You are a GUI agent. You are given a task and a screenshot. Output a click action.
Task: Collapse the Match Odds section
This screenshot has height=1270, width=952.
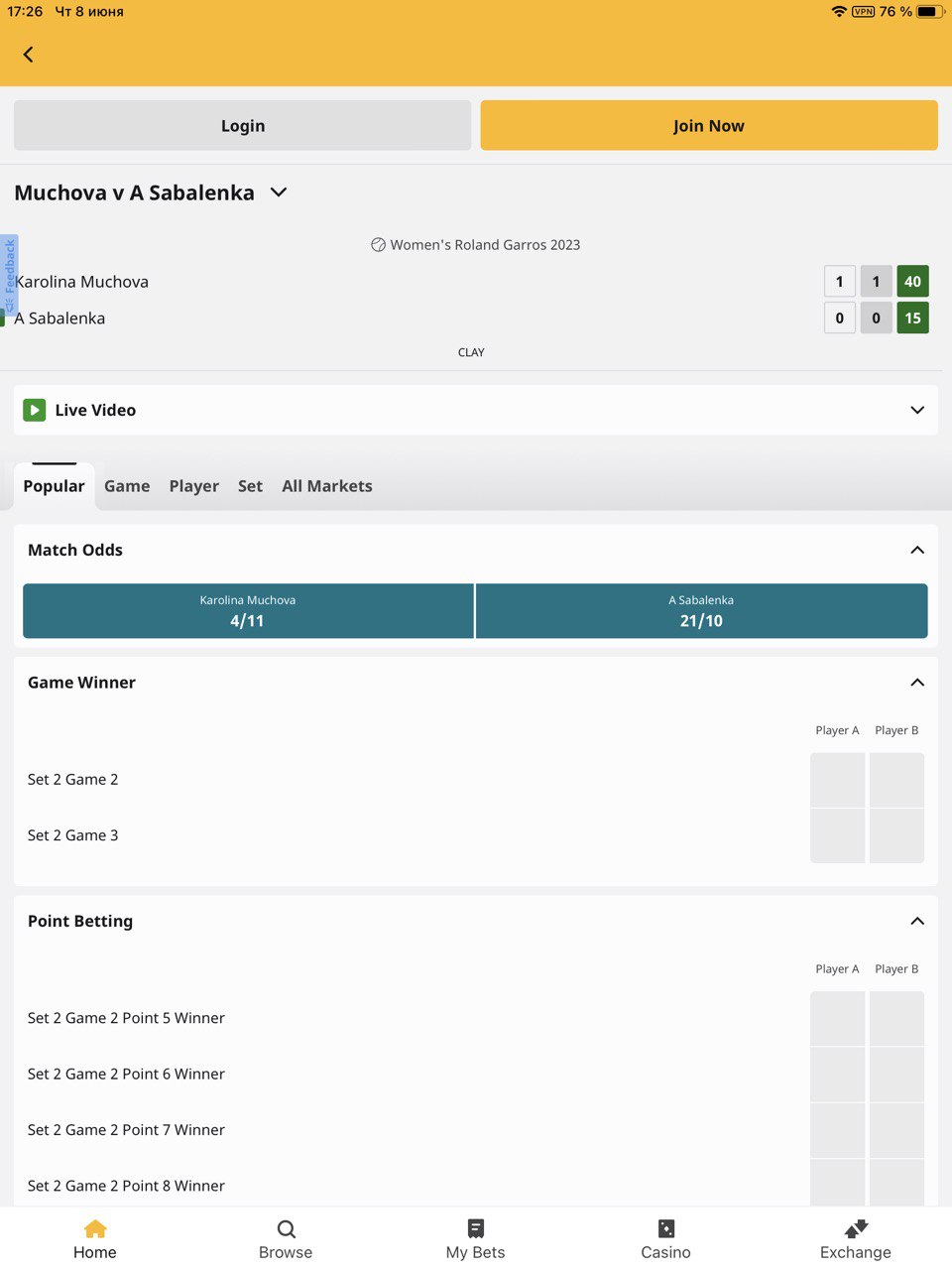tap(917, 550)
